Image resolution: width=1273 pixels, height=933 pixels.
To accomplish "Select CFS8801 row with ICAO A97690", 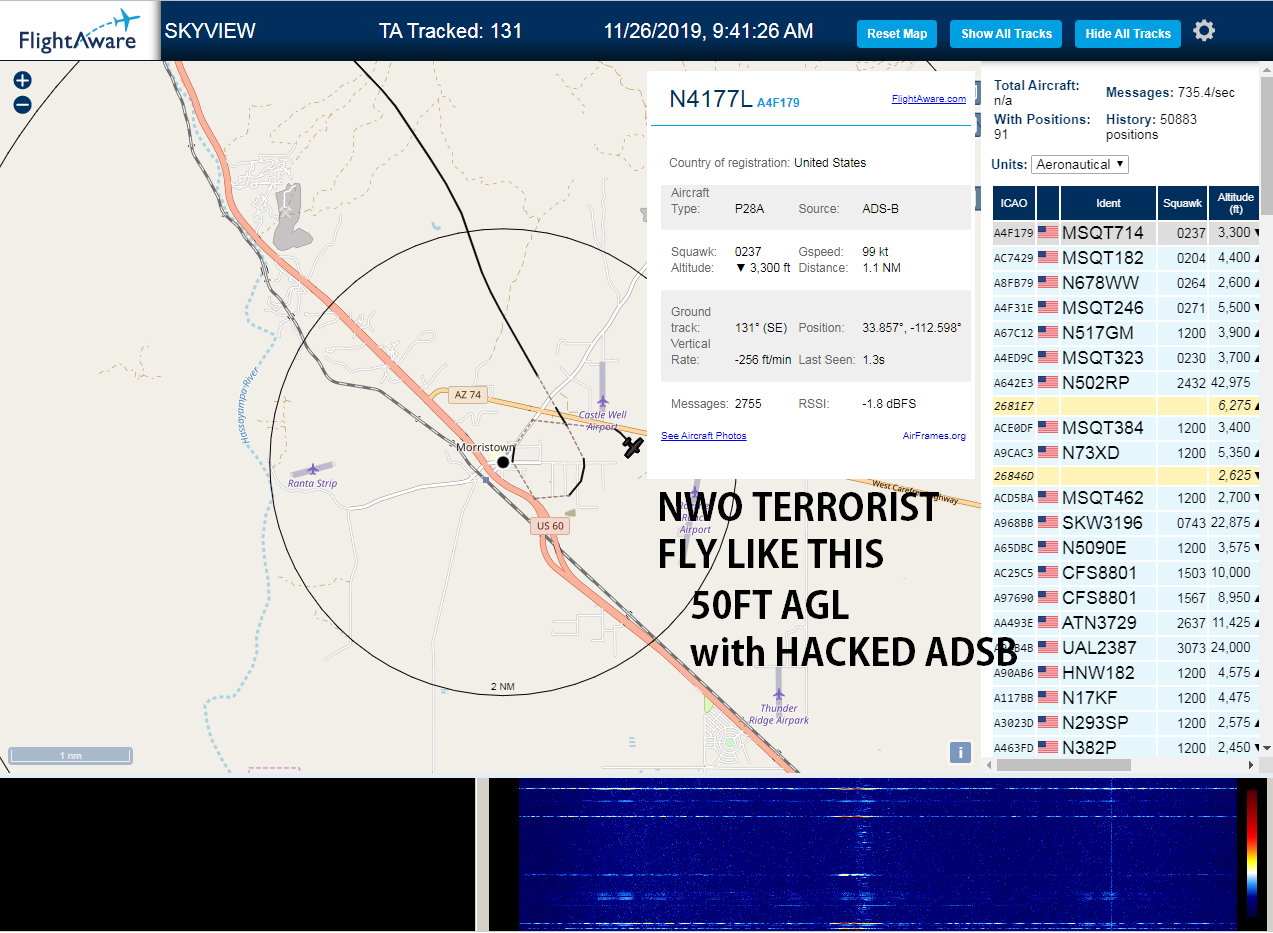I will [x=1126, y=598].
